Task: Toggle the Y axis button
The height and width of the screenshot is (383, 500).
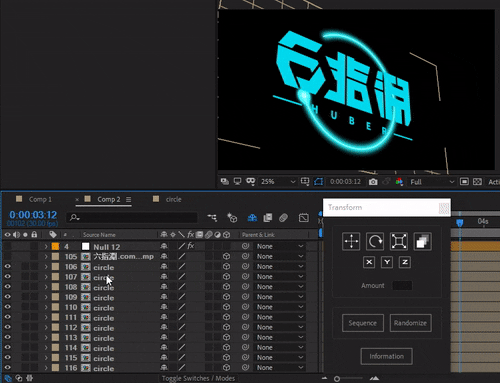Action: click(387, 262)
